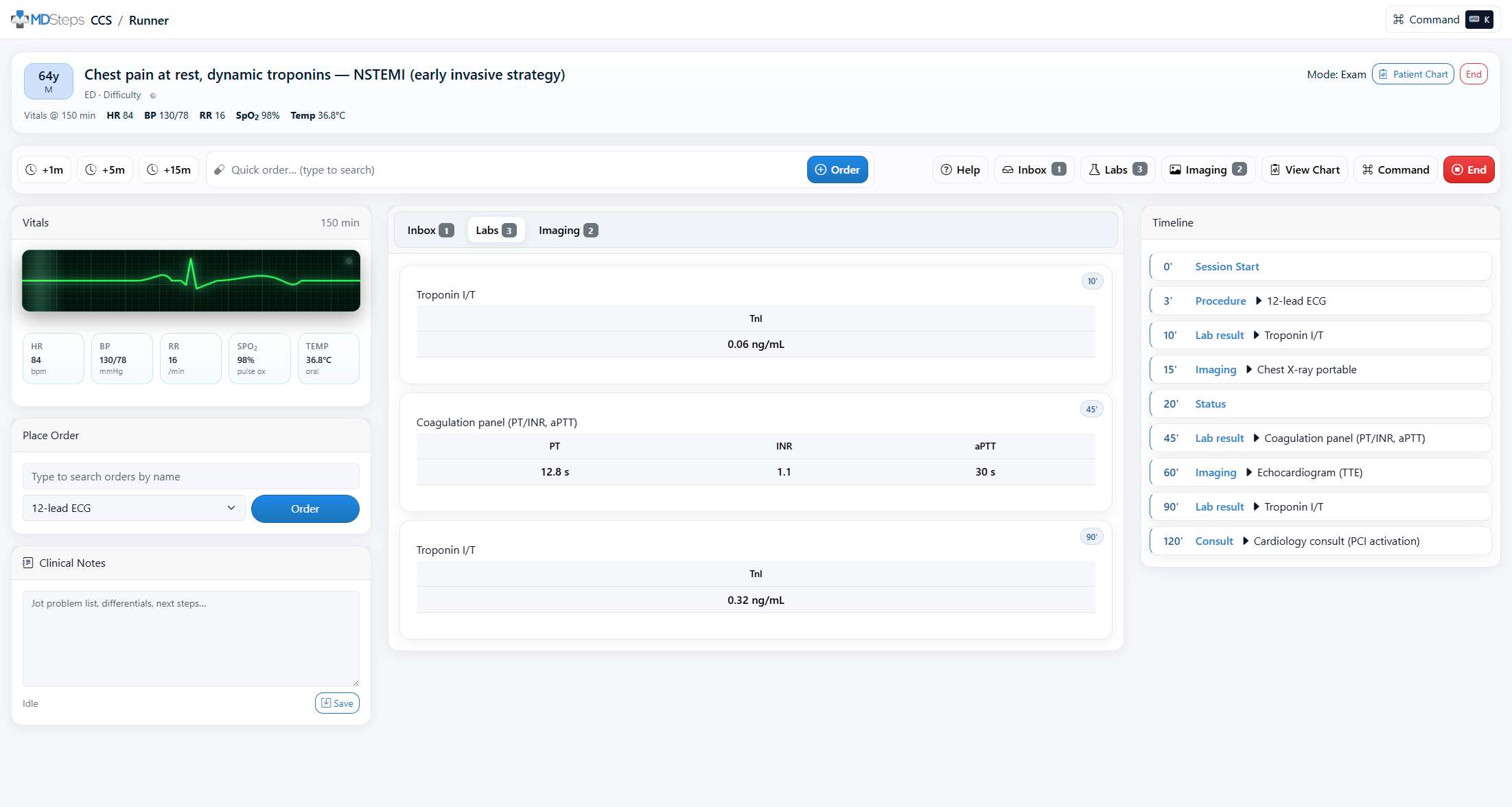This screenshot has width=1512, height=807.
Task: Click the Inbox envelope icon in toolbar
Action: point(1008,169)
